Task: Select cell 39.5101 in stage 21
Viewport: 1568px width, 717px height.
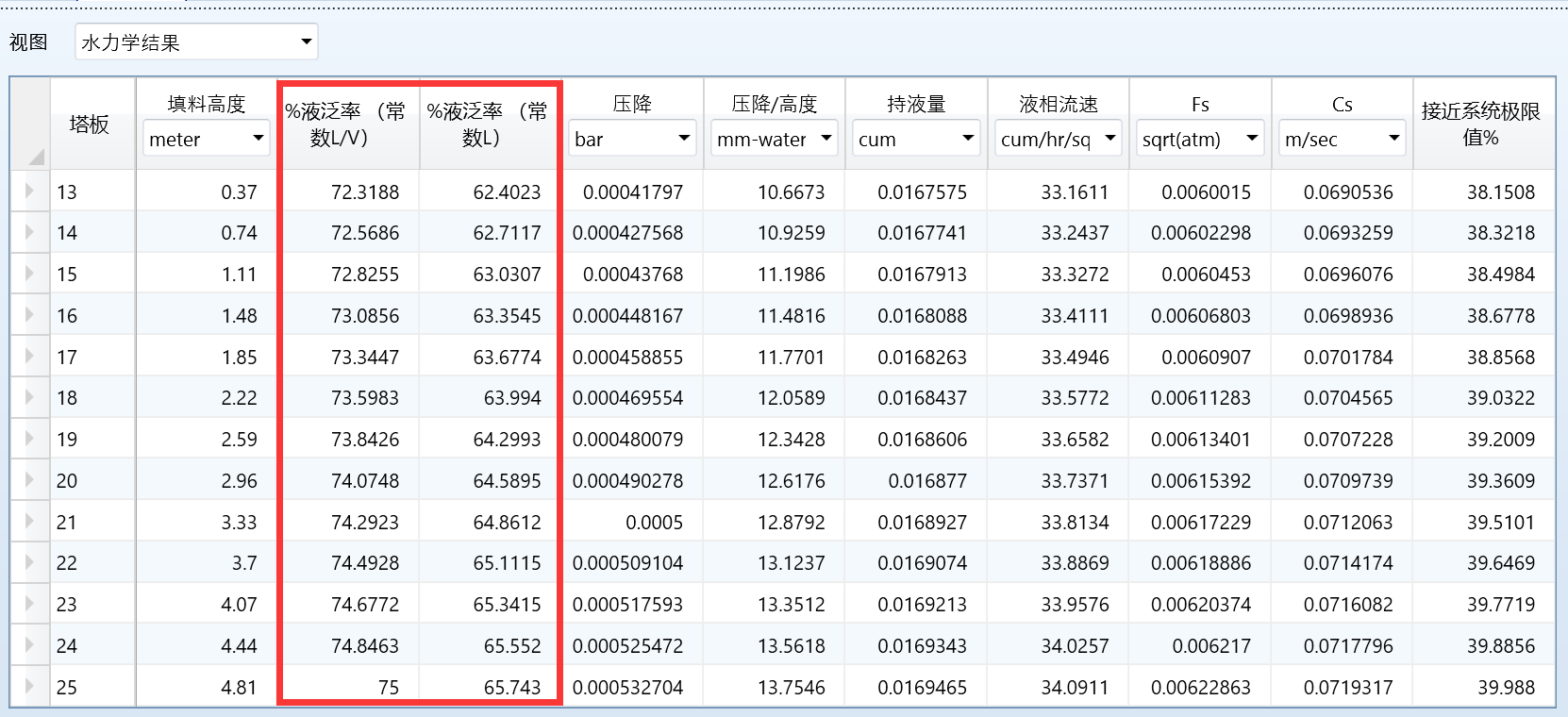Action: (1484, 522)
